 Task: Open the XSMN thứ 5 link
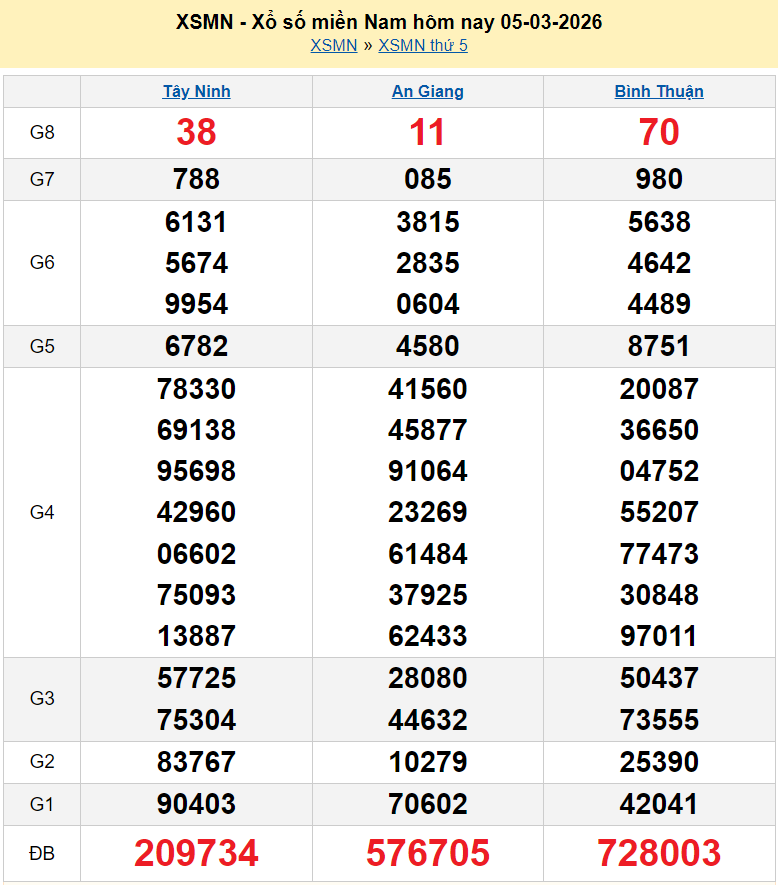pyautogui.click(x=422, y=46)
